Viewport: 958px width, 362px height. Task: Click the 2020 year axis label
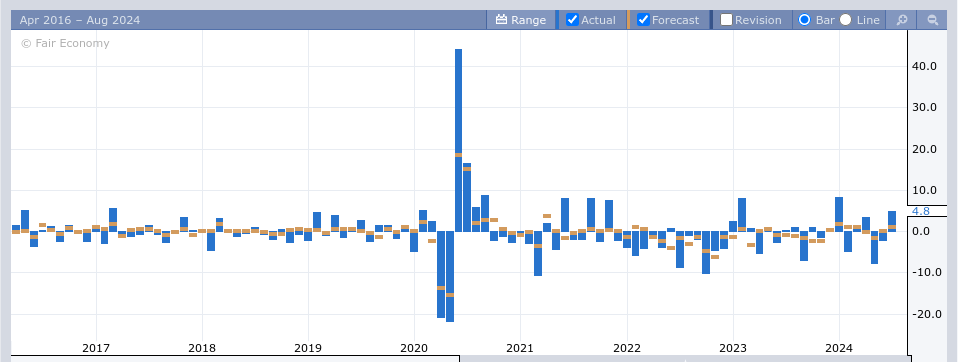(414, 348)
